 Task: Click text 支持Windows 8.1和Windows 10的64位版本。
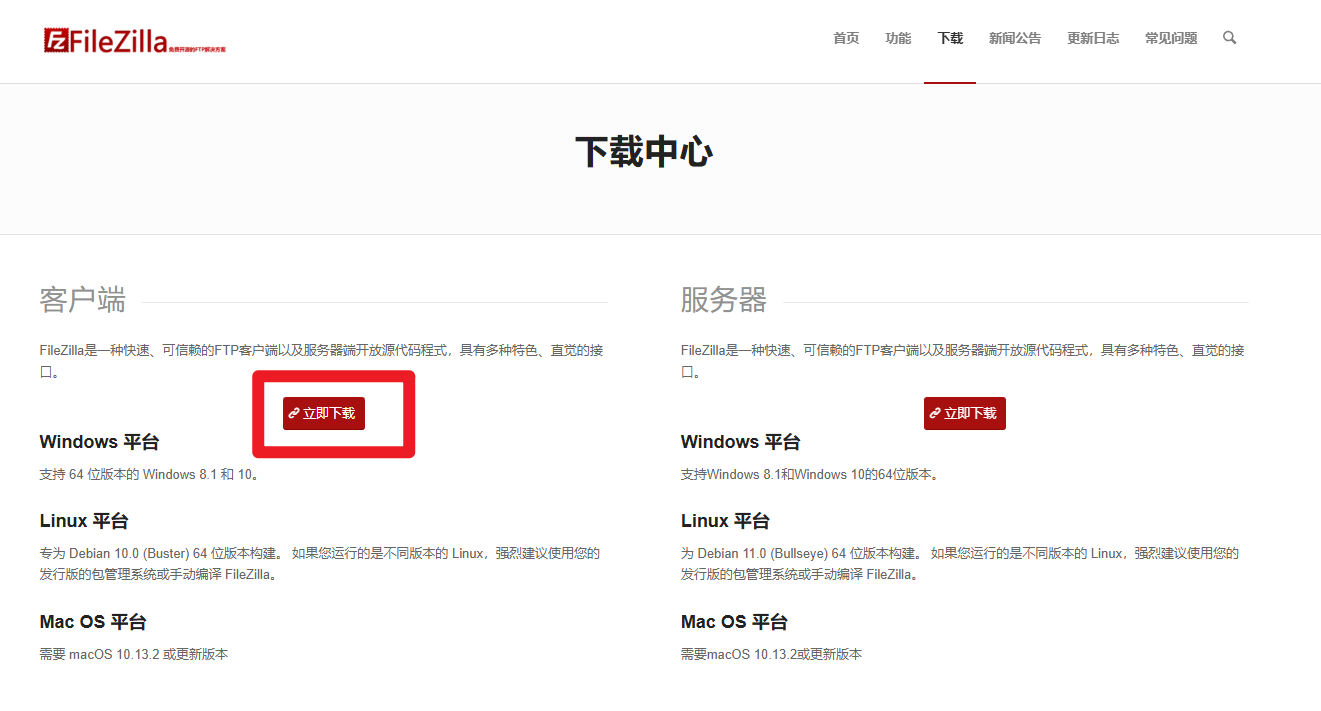[809, 474]
